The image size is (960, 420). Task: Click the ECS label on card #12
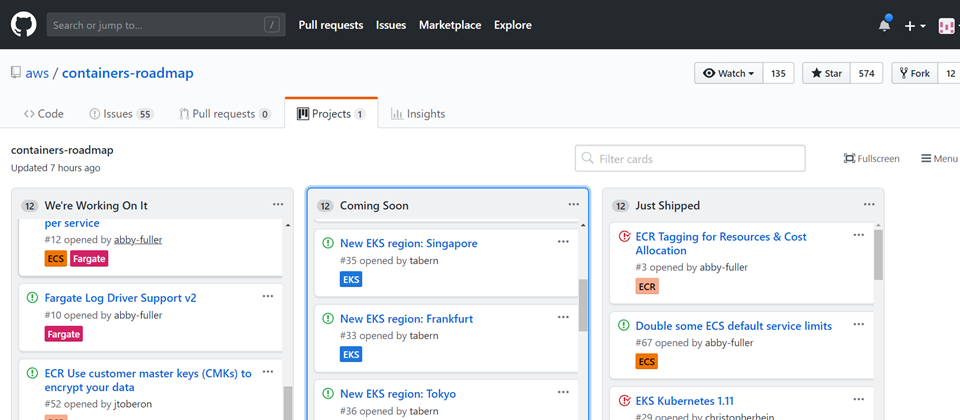click(x=56, y=259)
